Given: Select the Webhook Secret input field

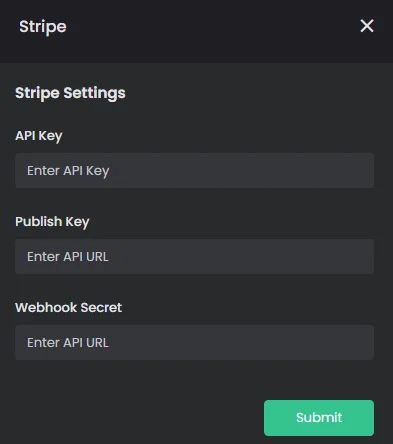Looking at the screenshot, I should [194, 342].
